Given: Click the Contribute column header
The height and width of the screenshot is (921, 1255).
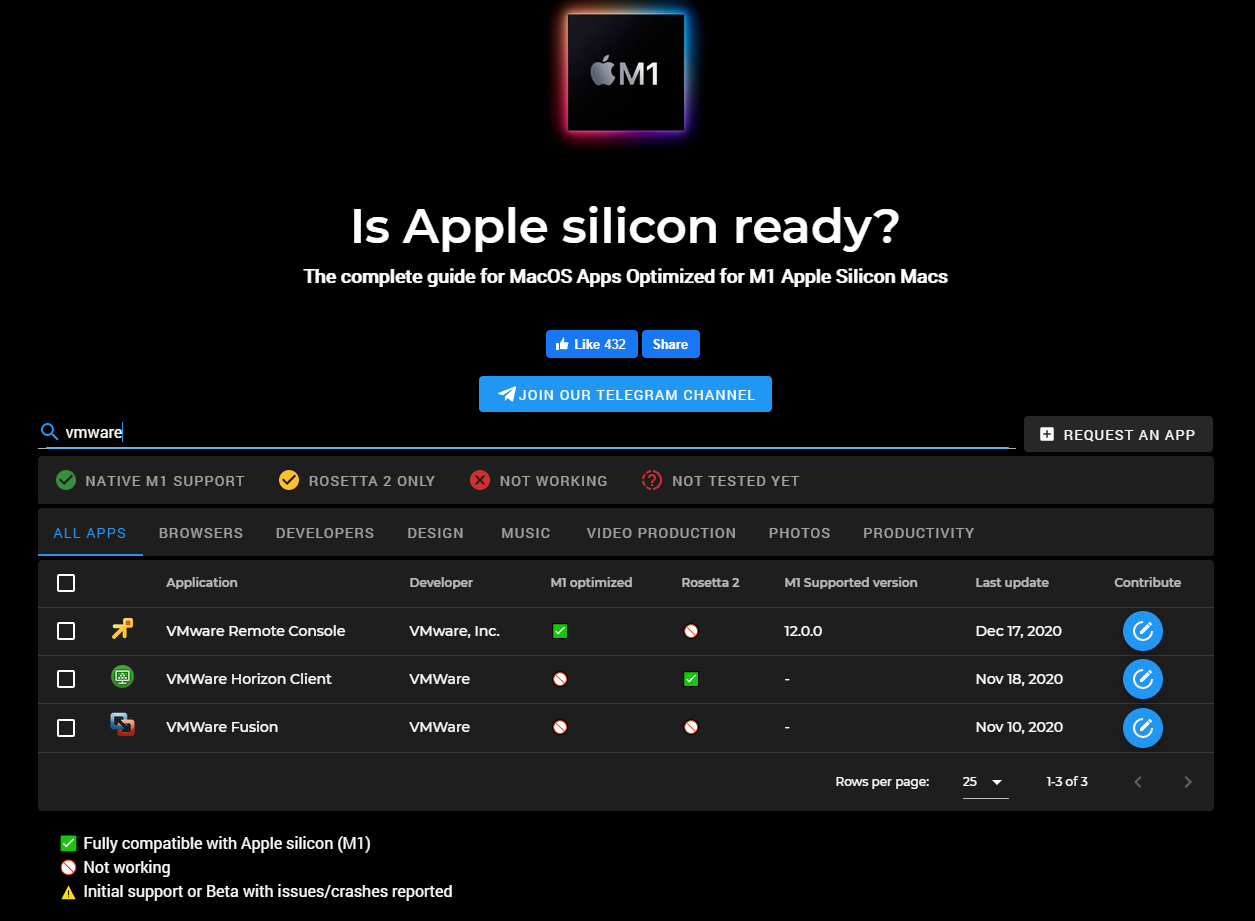Looking at the screenshot, I should coord(1148,582).
